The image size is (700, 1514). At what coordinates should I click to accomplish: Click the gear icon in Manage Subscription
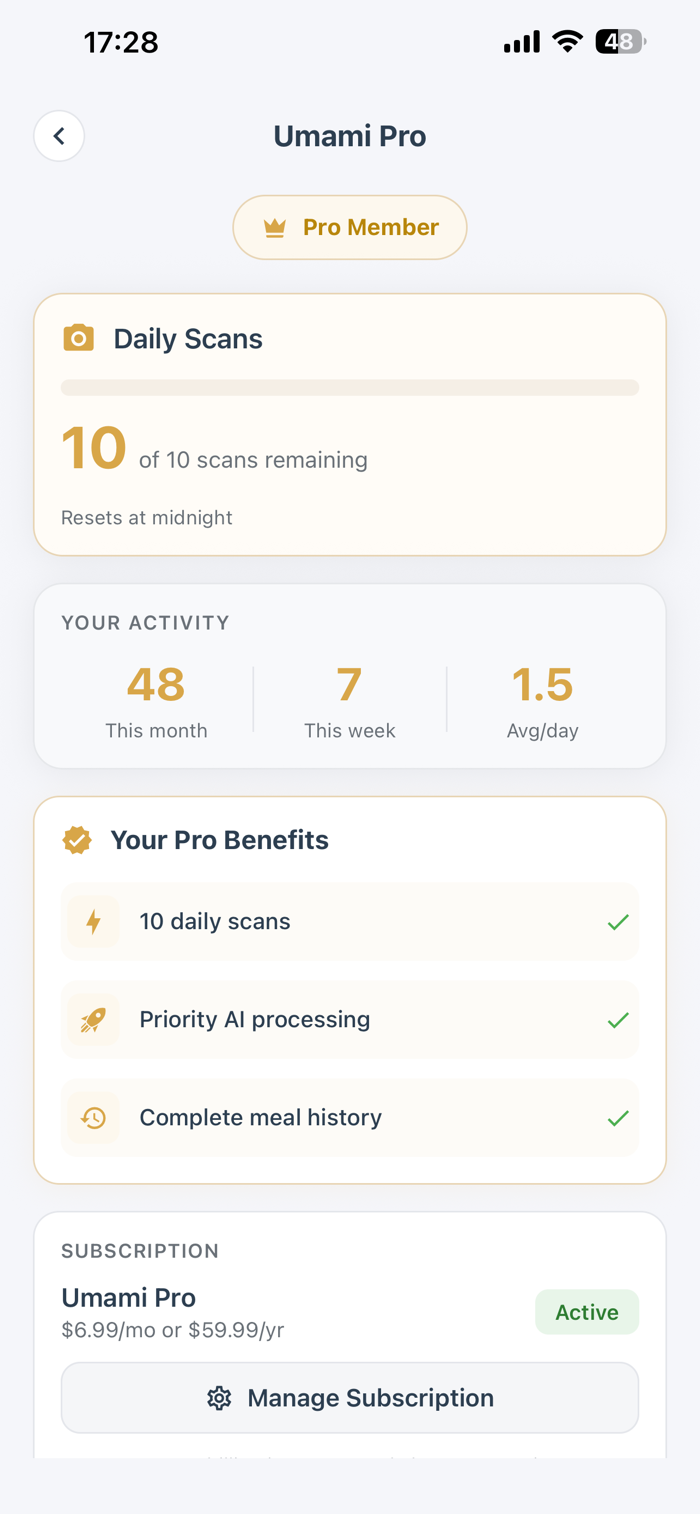click(219, 1398)
